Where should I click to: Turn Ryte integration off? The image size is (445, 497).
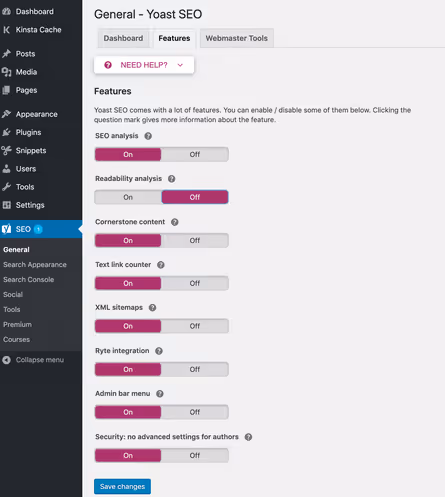195,369
